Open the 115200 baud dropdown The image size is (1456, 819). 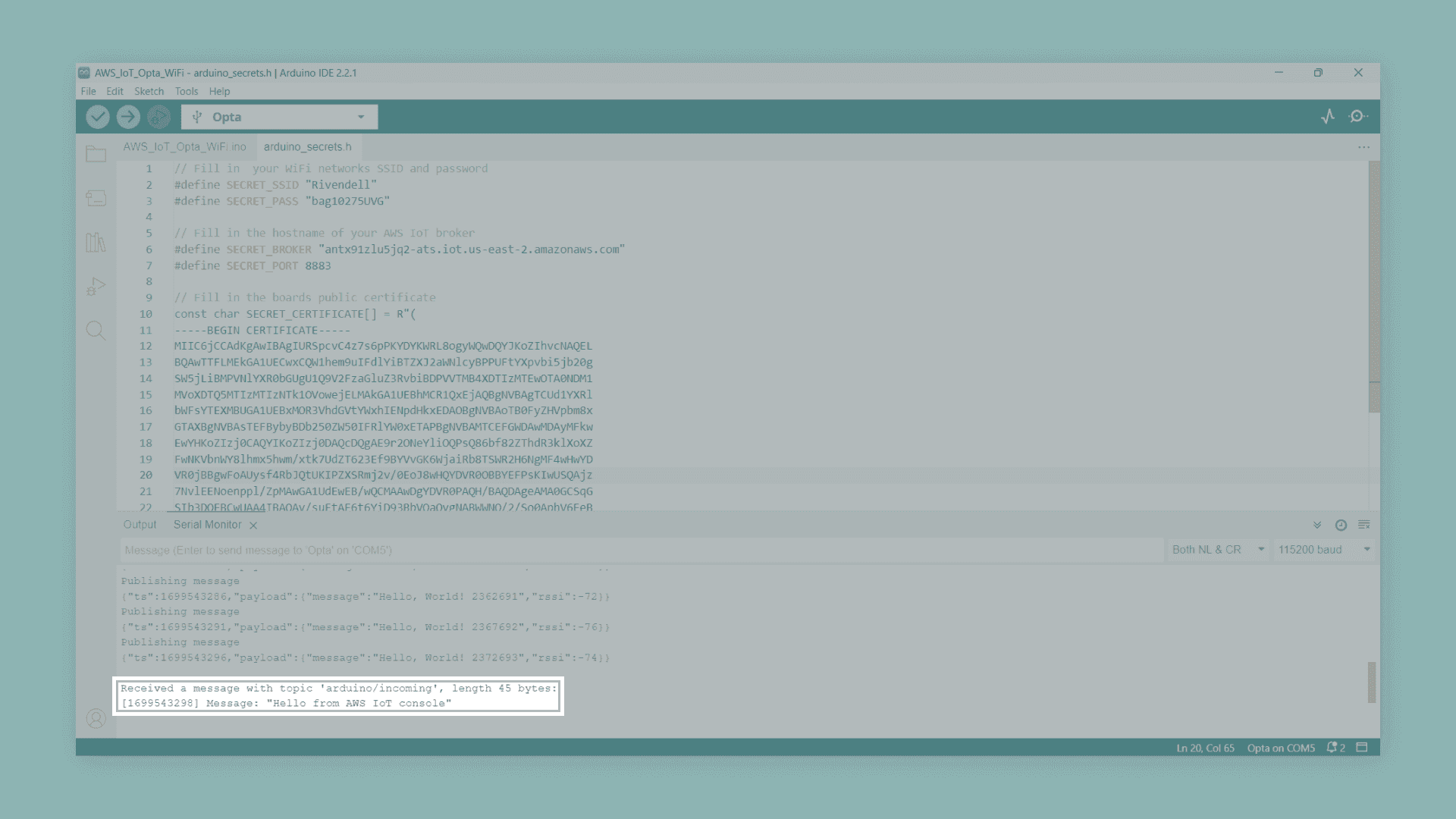[1324, 550]
